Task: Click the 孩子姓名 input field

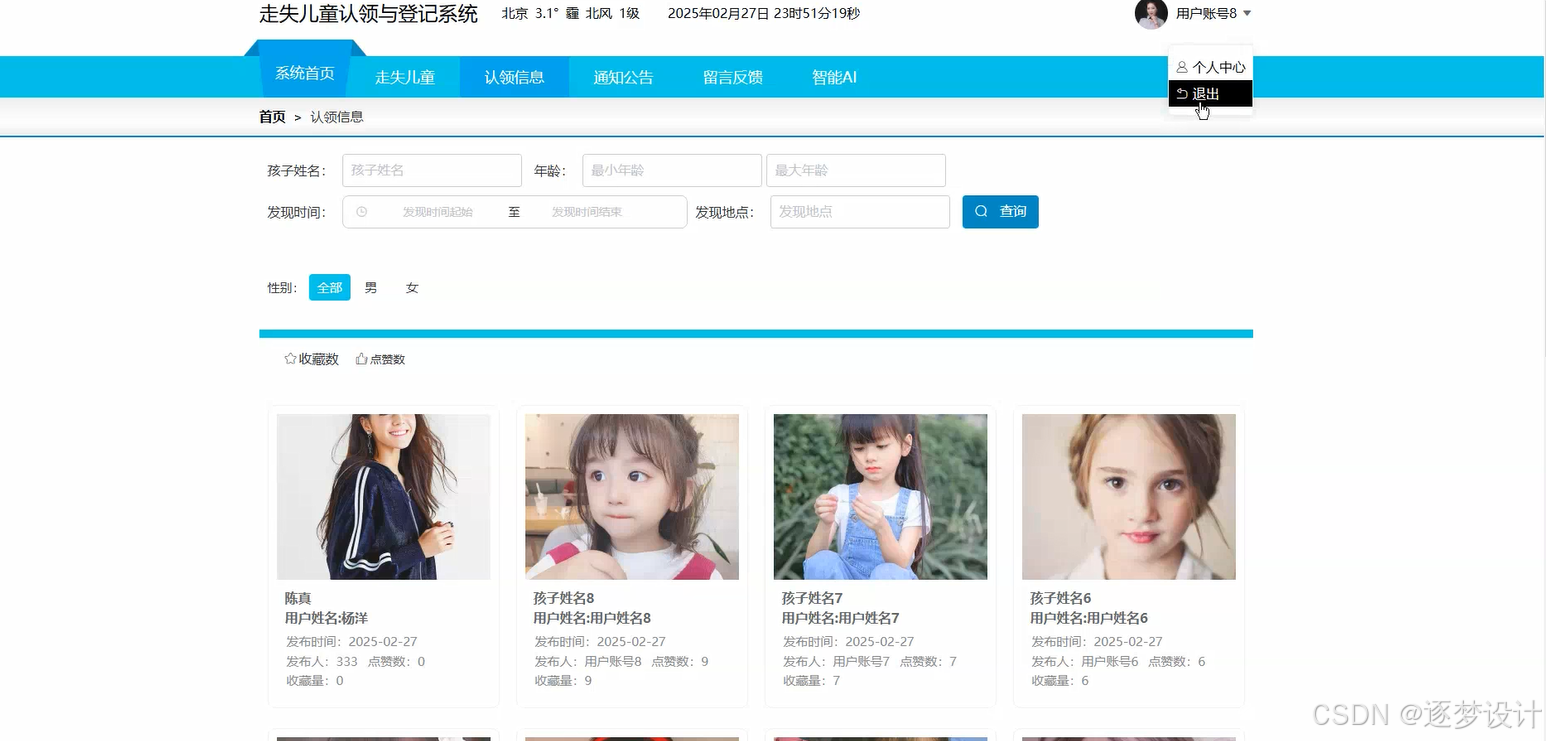Action: tap(431, 170)
